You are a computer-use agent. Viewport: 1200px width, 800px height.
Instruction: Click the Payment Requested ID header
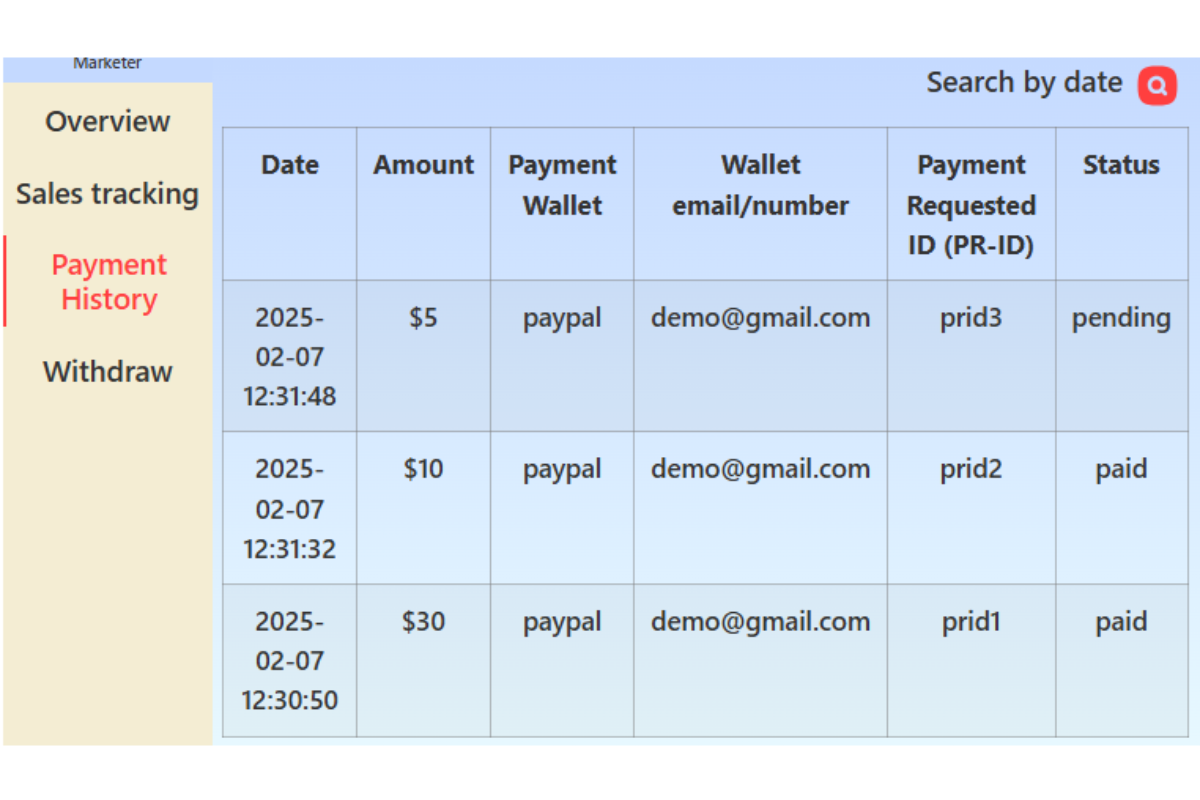(x=971, y=205)
